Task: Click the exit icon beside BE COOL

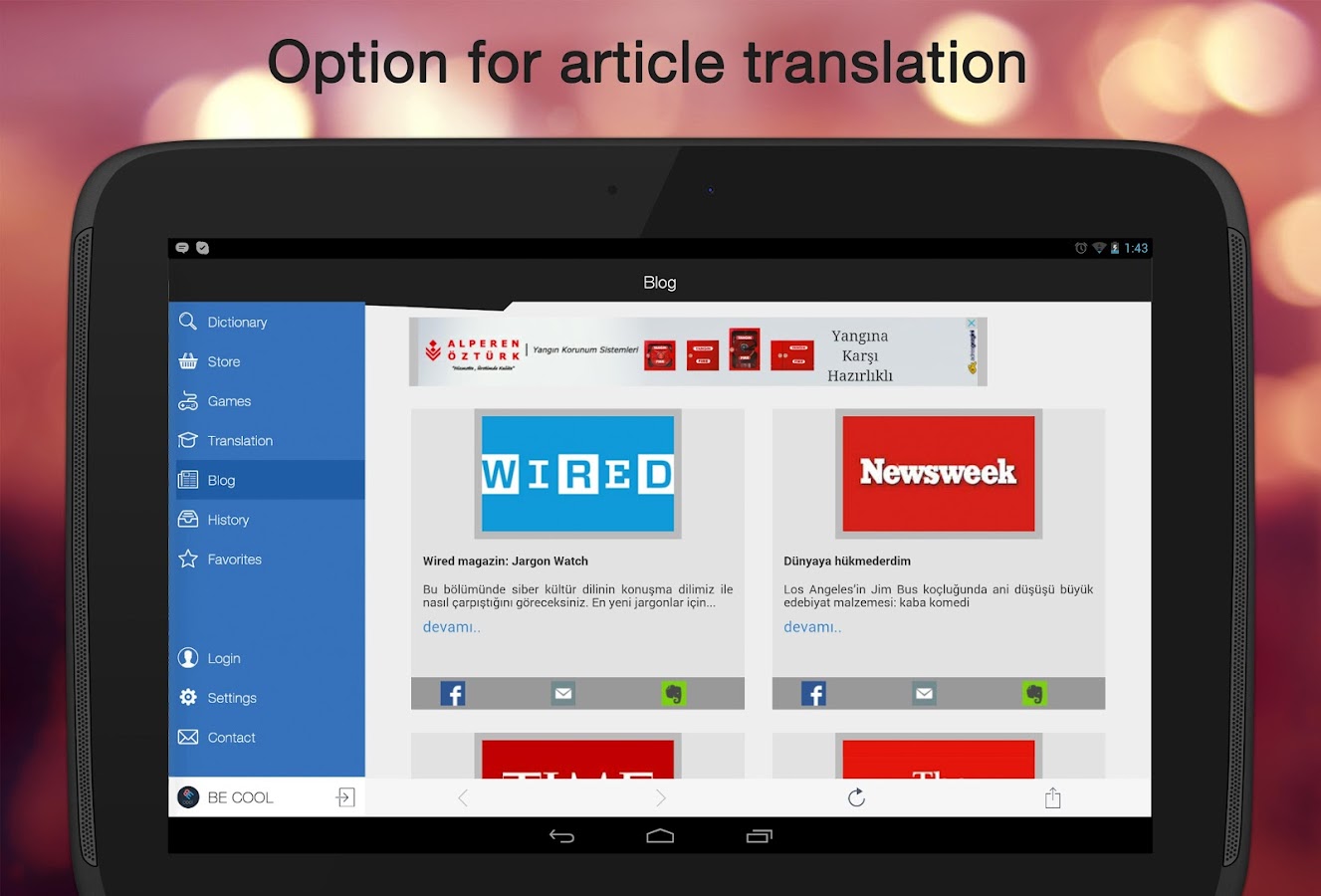Action: 345,797
